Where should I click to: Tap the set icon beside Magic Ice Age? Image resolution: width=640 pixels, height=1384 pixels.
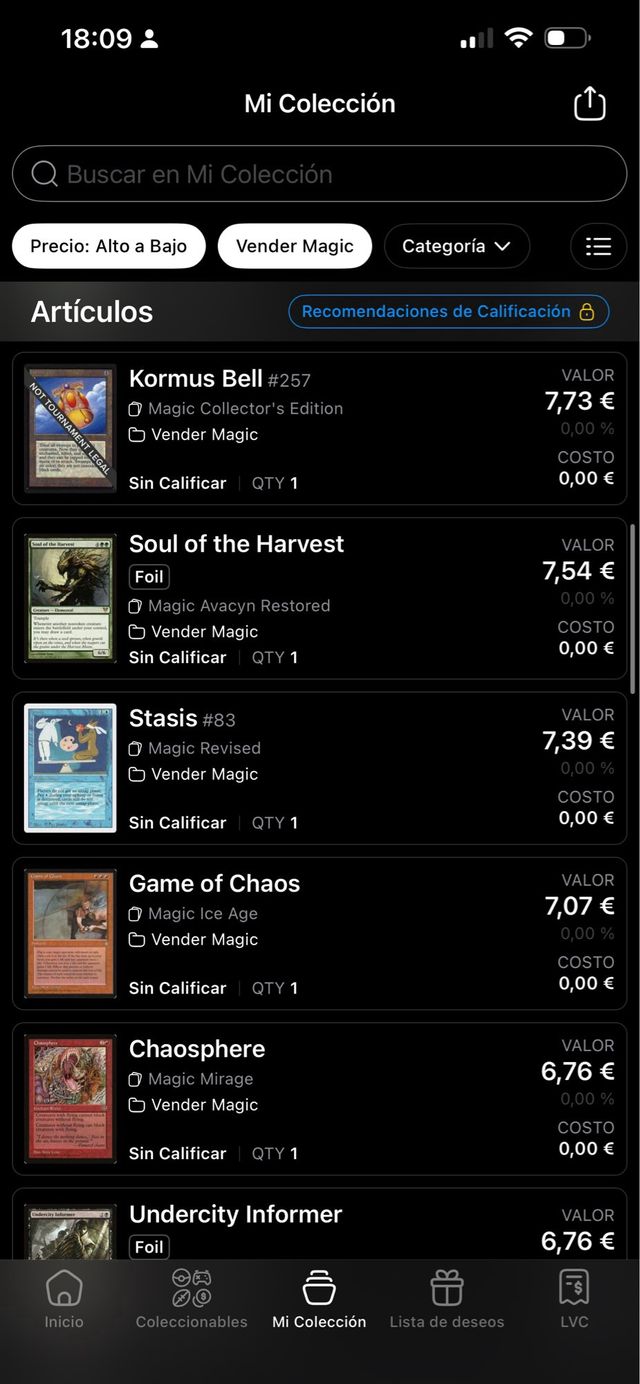(x=136, y=913)
